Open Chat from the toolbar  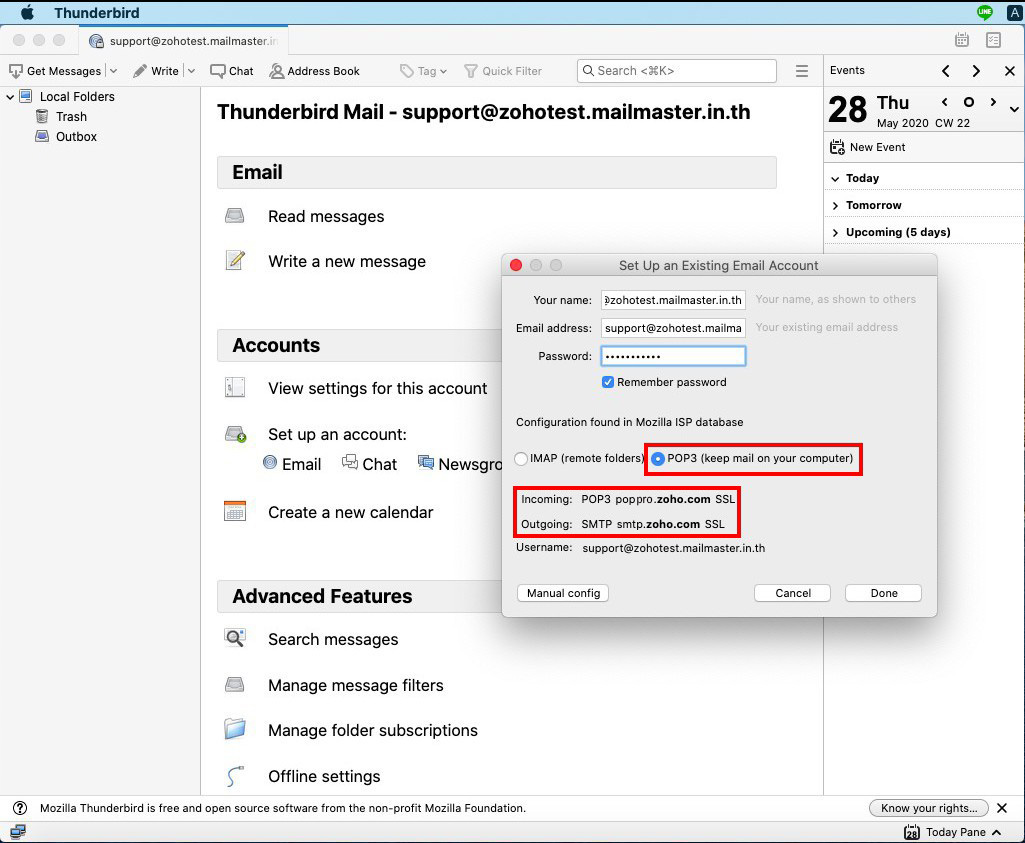pyautogui.click(x=231, y=71)
